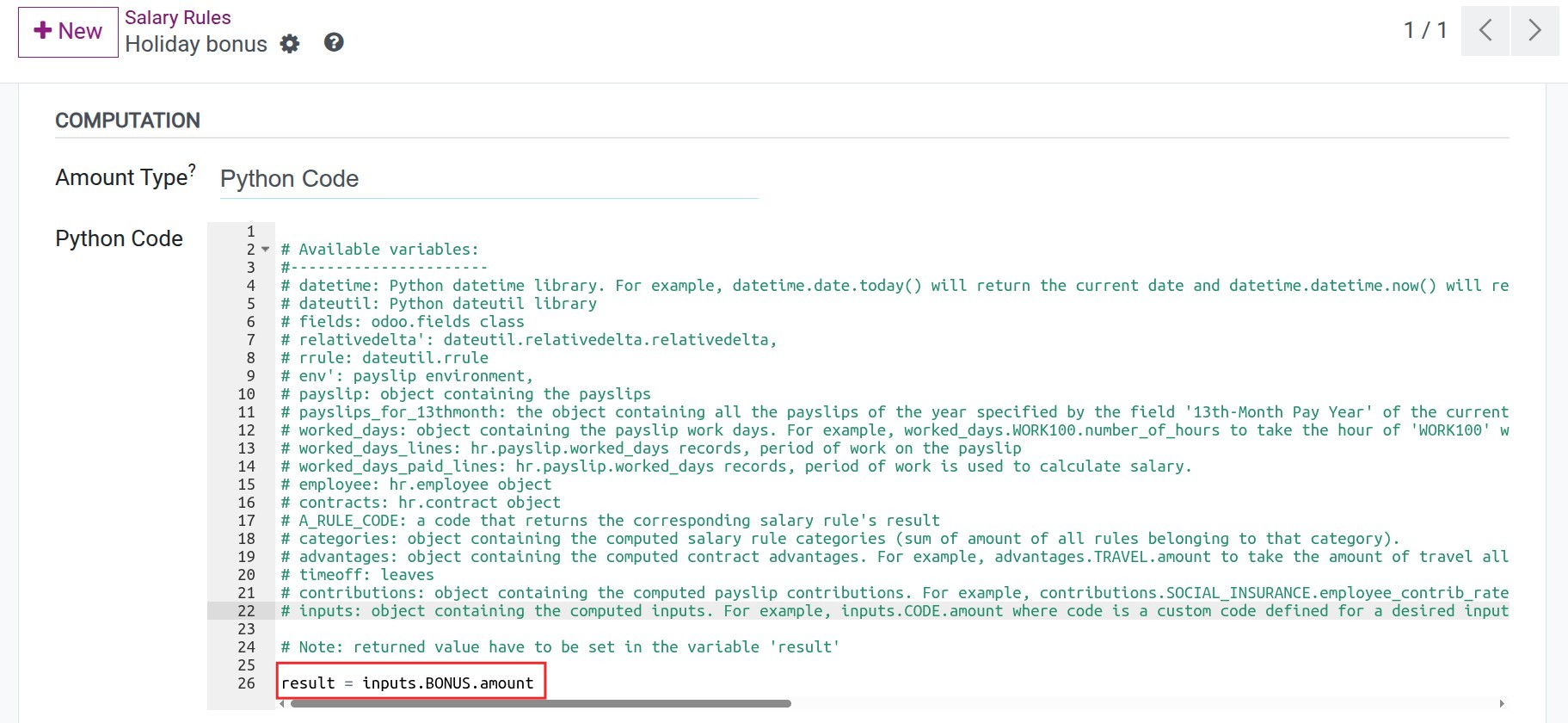
Task: Click the '# relativedelta':' comment line
Action: click(529, 340)
